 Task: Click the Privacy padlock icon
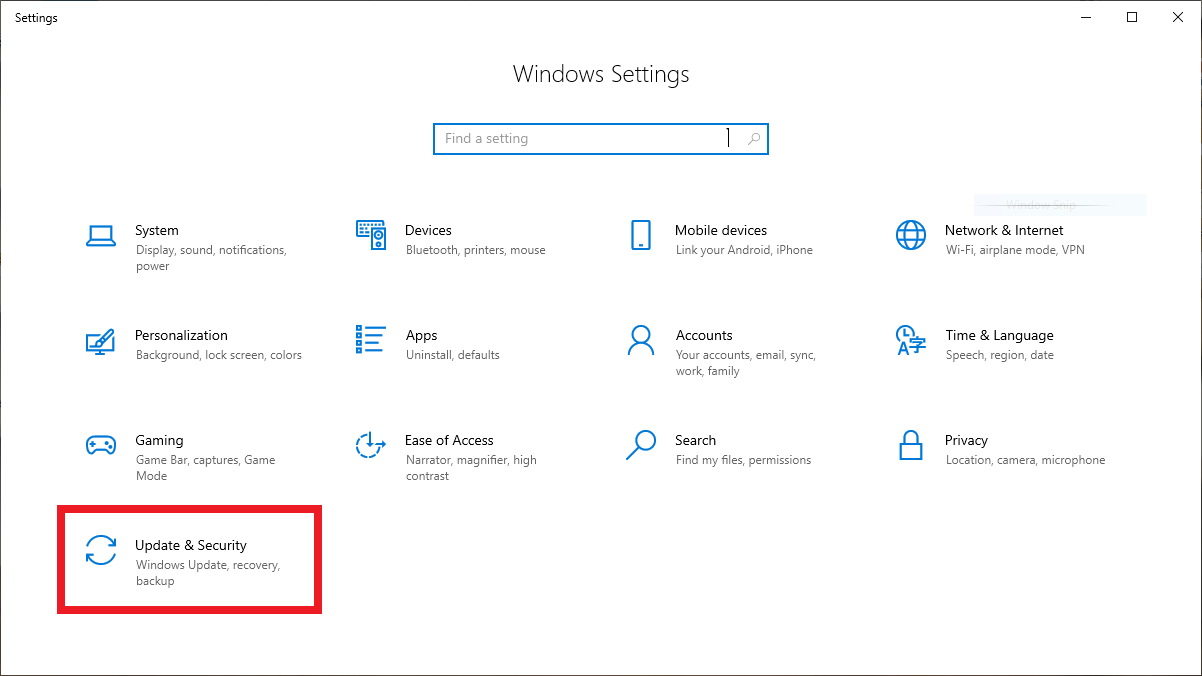pos(911,445)
